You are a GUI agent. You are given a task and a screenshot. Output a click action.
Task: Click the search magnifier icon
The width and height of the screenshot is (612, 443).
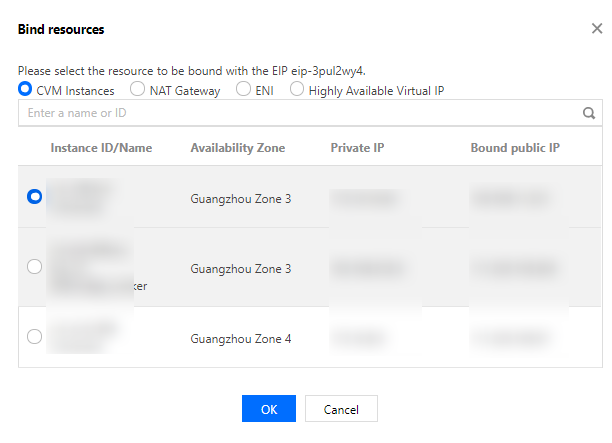(589, 113)
